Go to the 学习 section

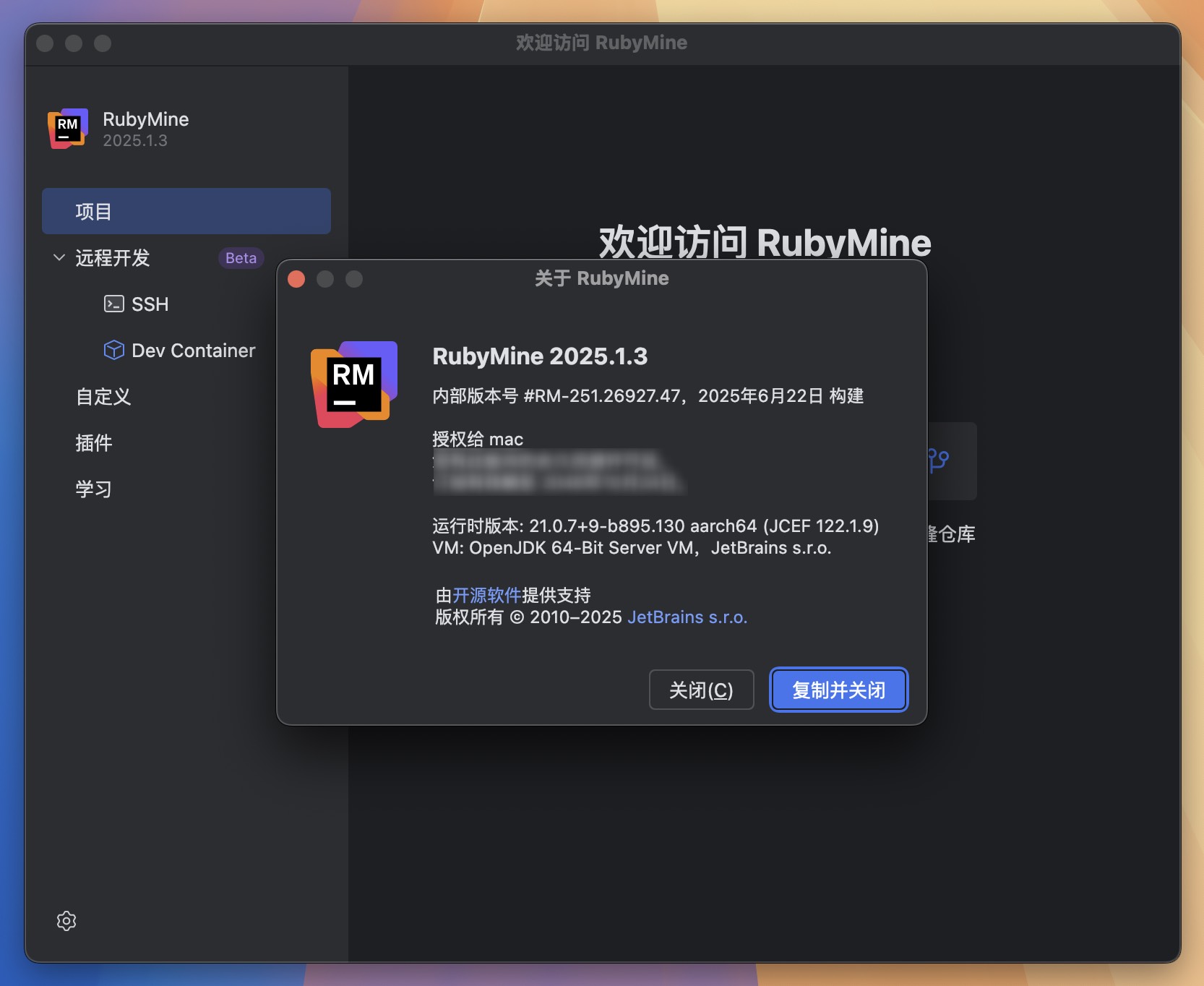tap(94, 489)
